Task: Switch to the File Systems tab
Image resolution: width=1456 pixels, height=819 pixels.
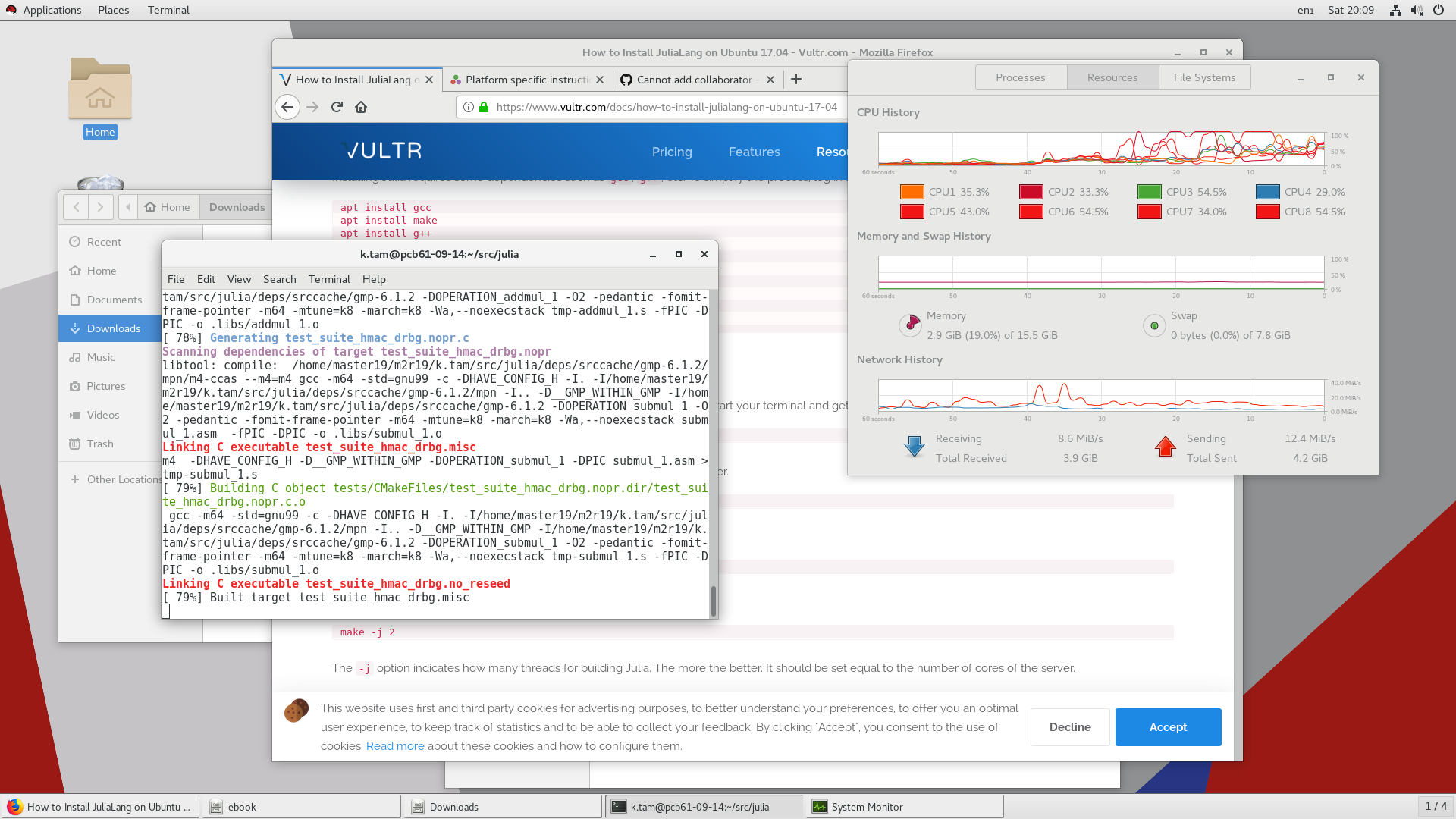Action: click(x=1204, y=77)
